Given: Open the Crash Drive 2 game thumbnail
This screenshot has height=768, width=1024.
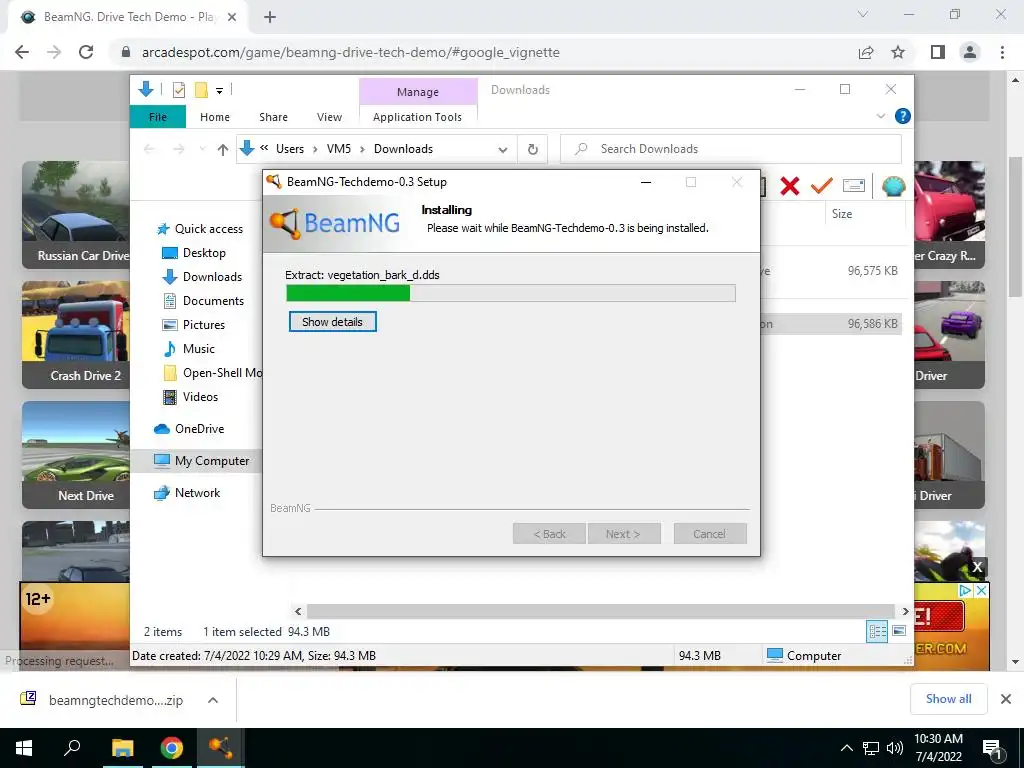Looking at the screenshot, I should [76, 335].
